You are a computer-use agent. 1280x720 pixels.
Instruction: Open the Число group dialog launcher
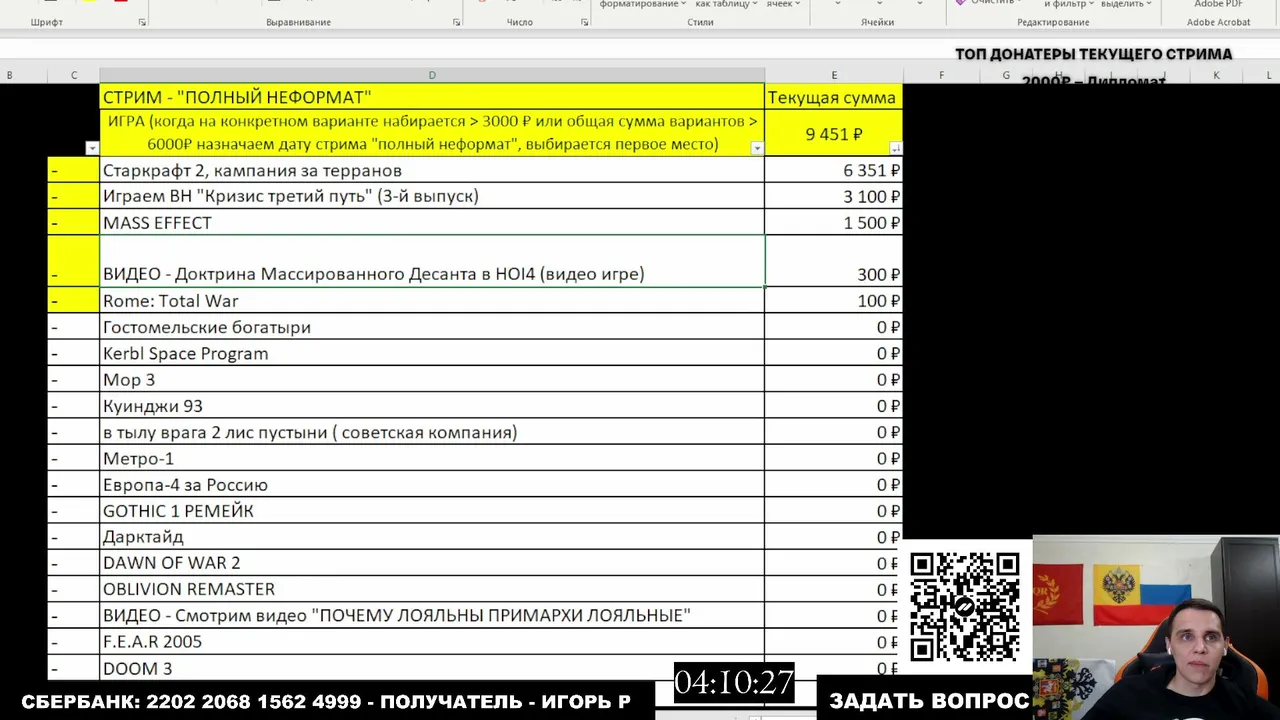click(583, 22)
